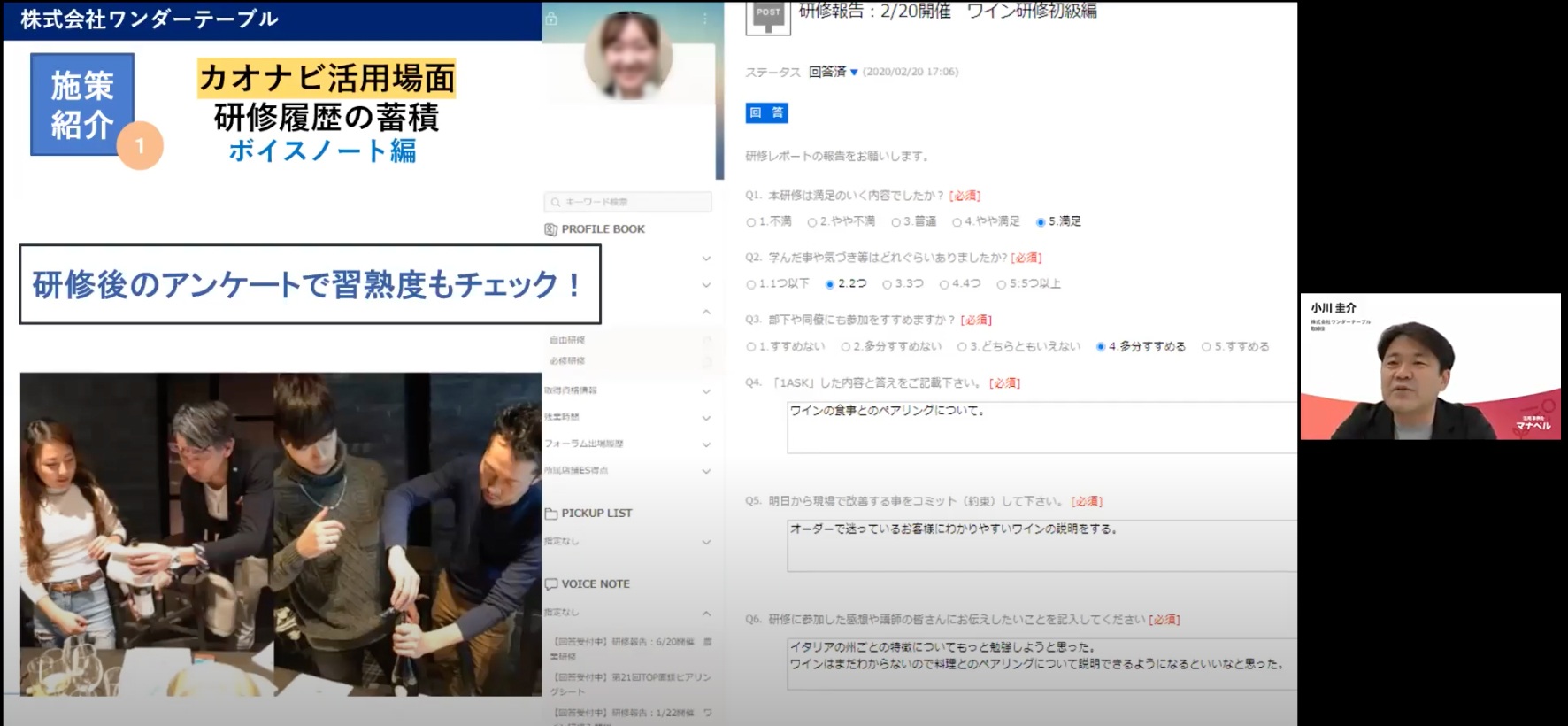1568x726 pixels.
Task: Select Q1 option 1.不満
Action: pos(751,222)
